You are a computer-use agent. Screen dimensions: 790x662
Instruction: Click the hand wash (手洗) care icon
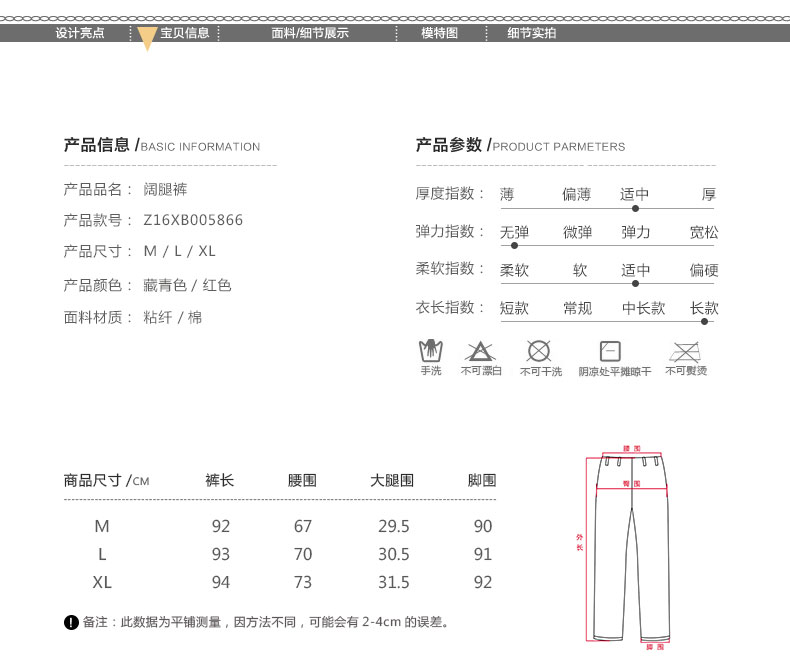[430, 351]
